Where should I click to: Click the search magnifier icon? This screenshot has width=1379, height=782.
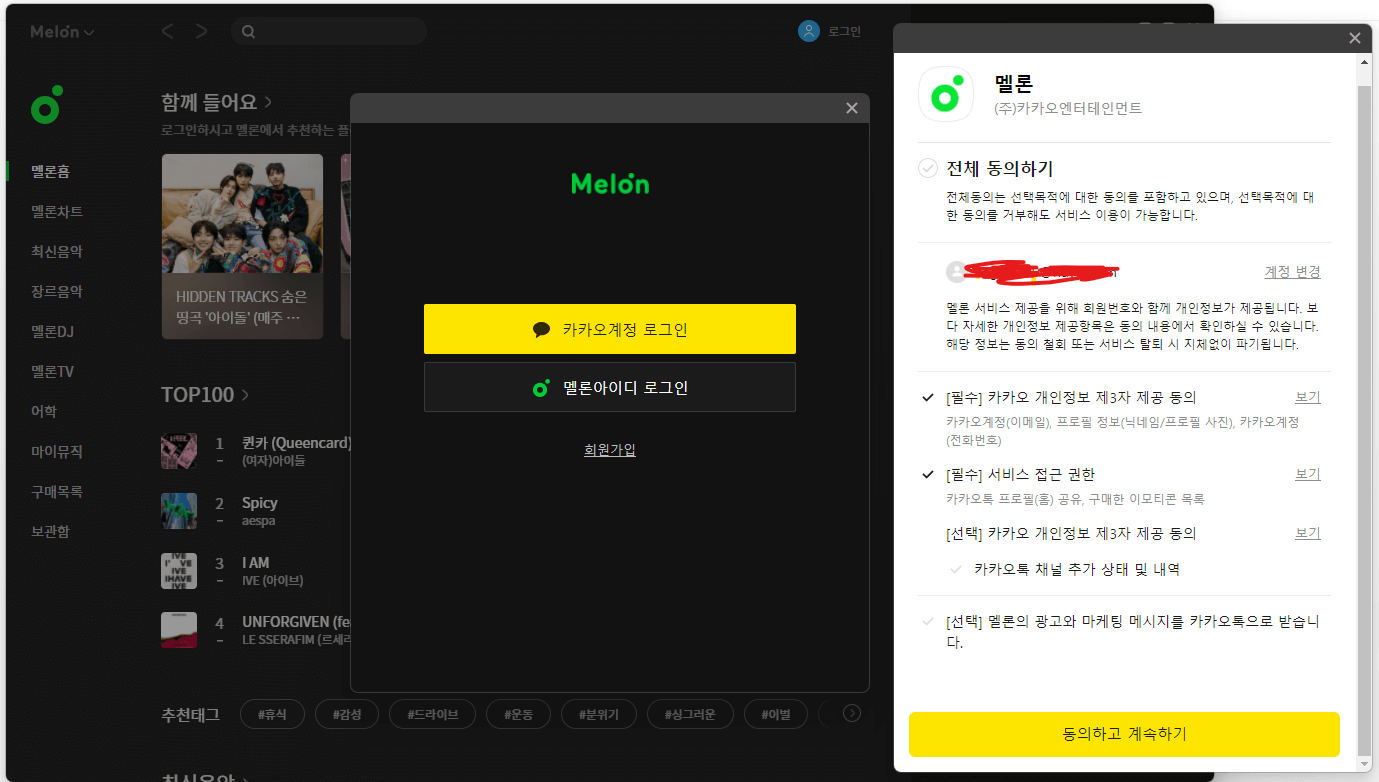(x=248, y=31)
